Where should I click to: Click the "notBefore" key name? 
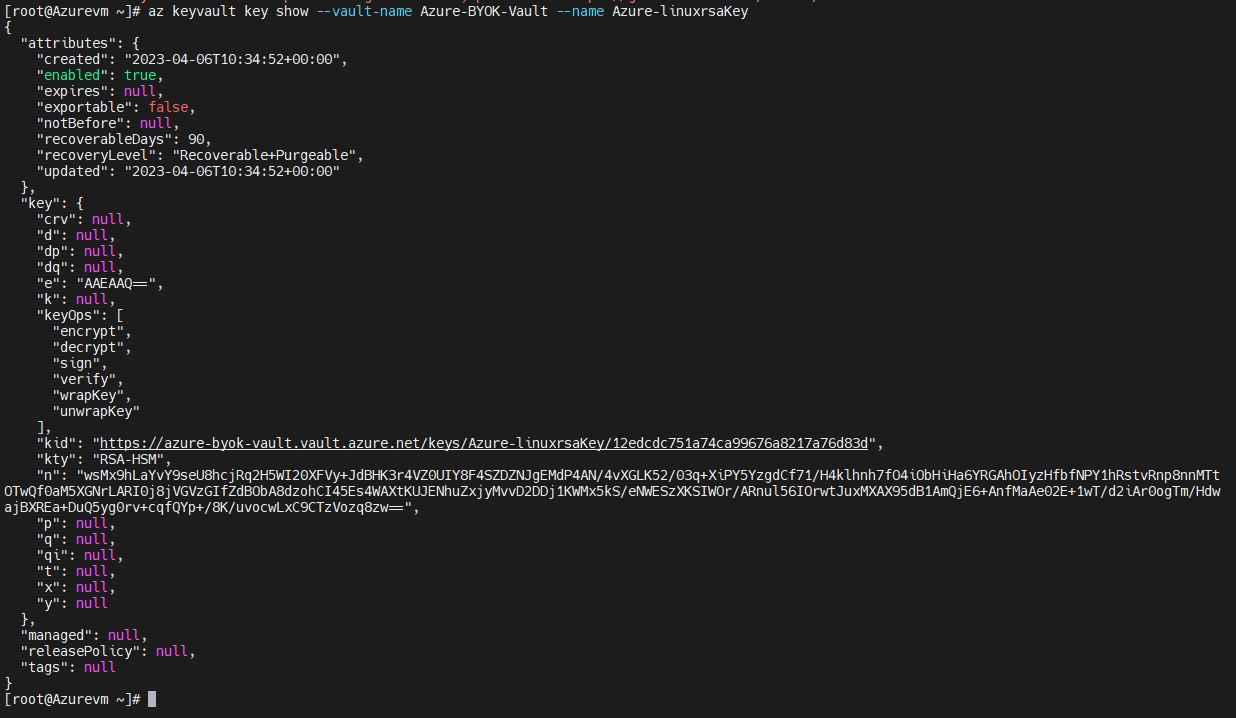[80, 123]
